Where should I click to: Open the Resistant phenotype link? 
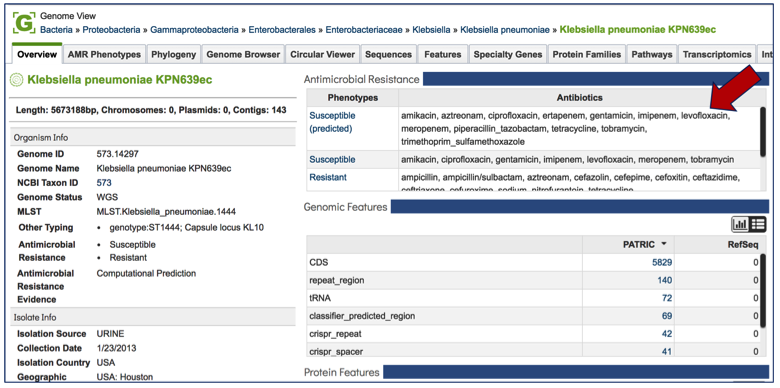328,178
